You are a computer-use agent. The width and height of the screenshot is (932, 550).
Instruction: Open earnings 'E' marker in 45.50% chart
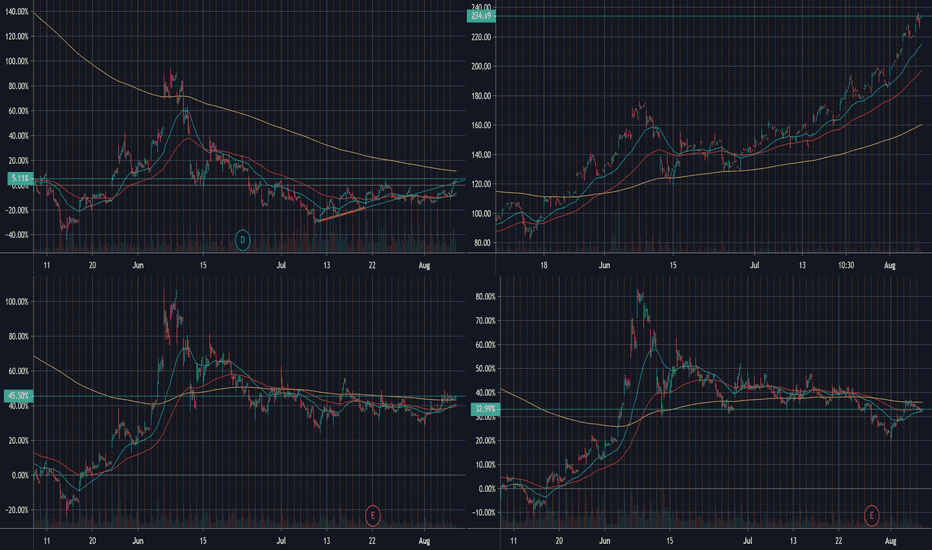coord(373,515)
